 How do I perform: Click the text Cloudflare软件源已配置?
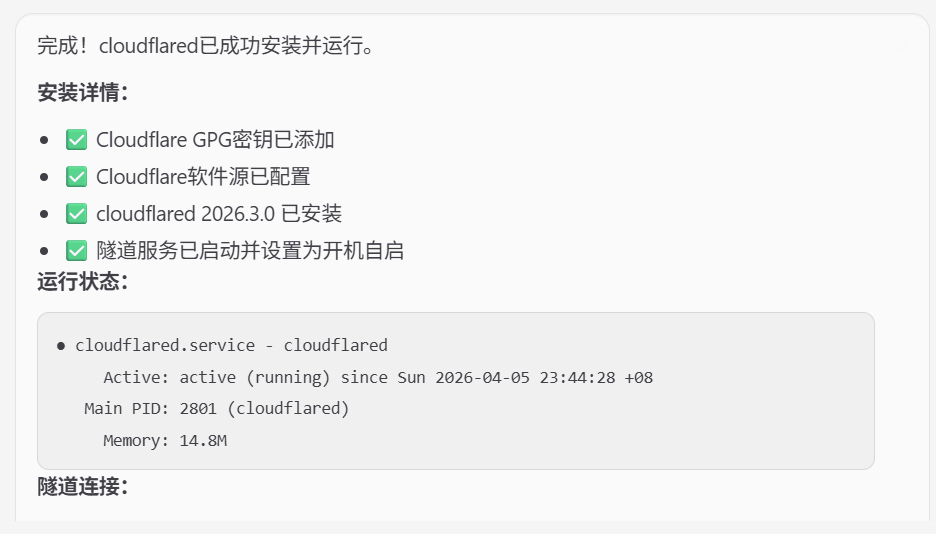(x=203, y=177)
